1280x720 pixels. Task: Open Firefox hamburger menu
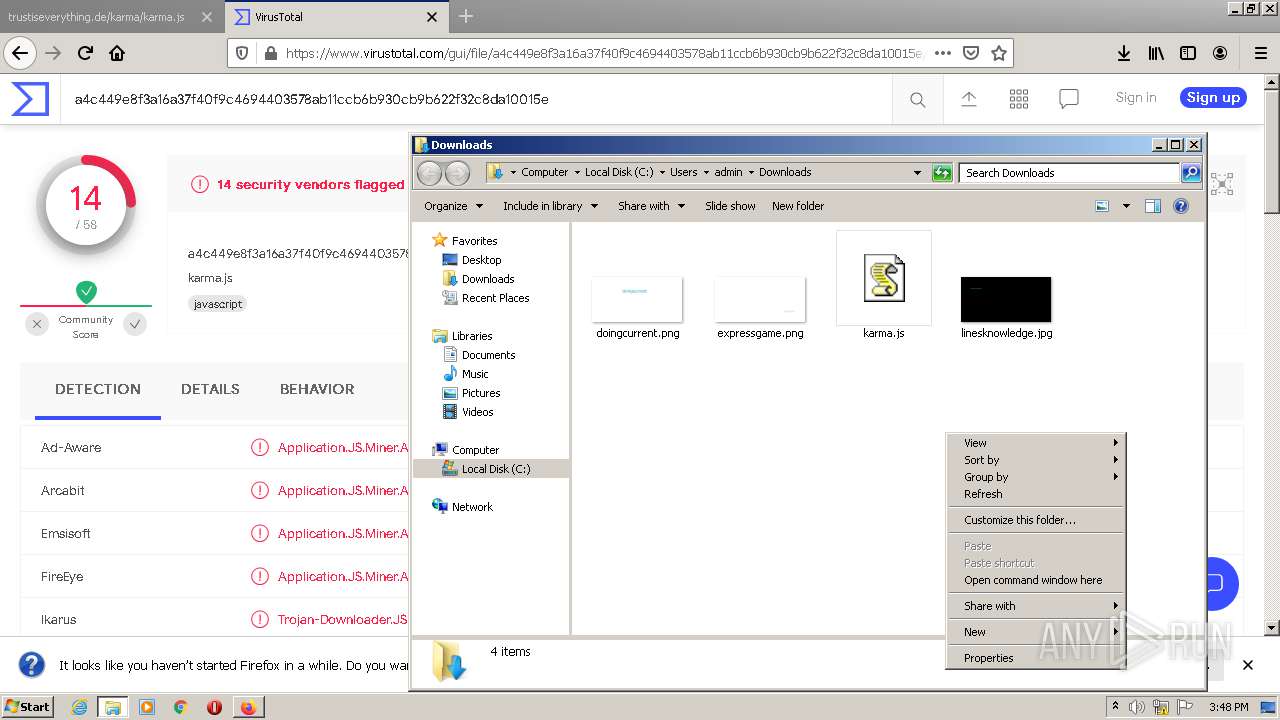[1260, 53]
